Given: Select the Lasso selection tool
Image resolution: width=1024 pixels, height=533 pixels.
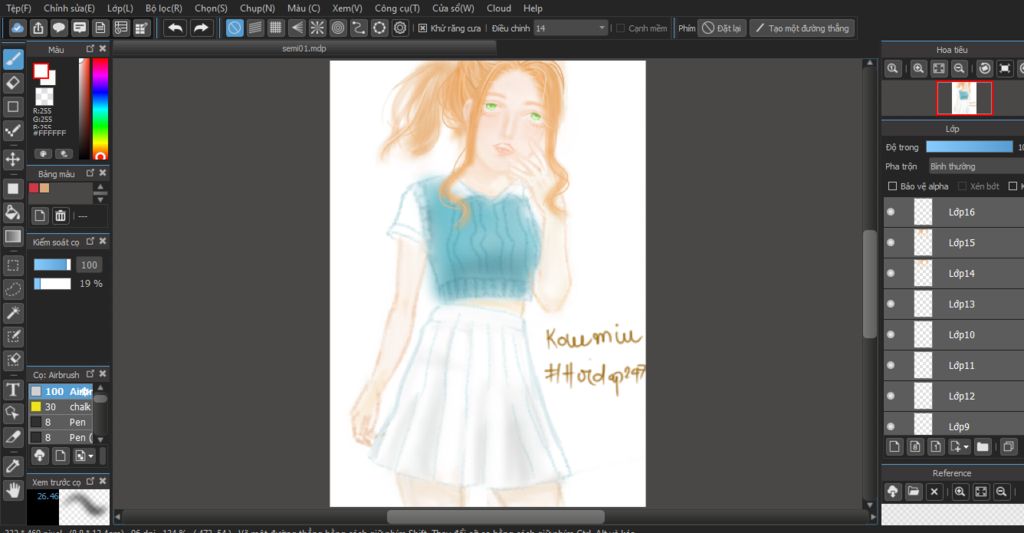Looking at the screenshot, I should (x=13, y=289).
